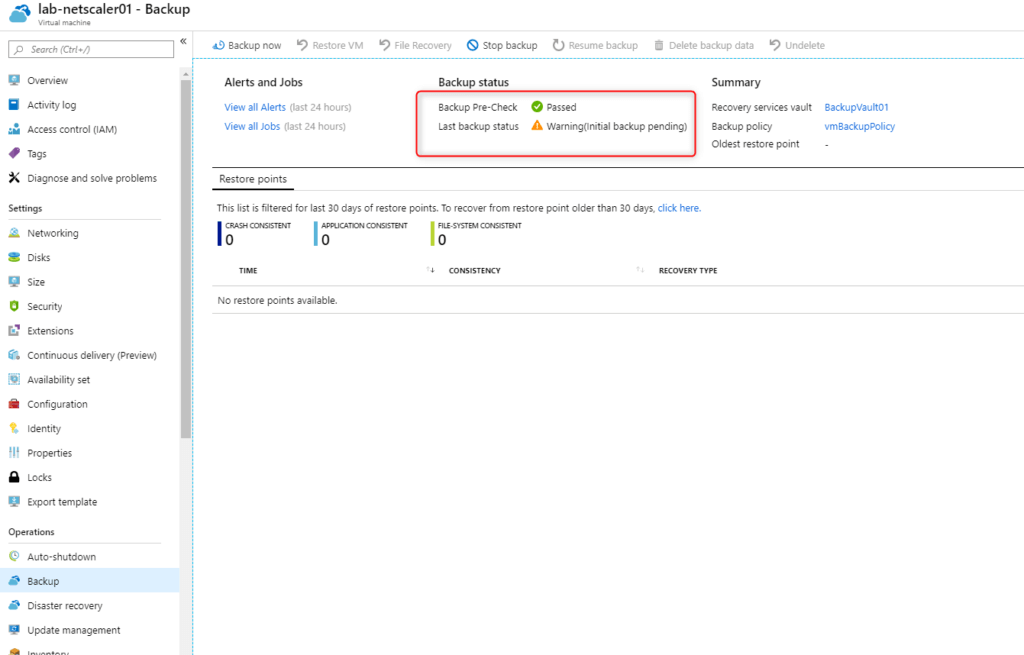
Task: Click the Identity key icon
Action: point(14,428)
